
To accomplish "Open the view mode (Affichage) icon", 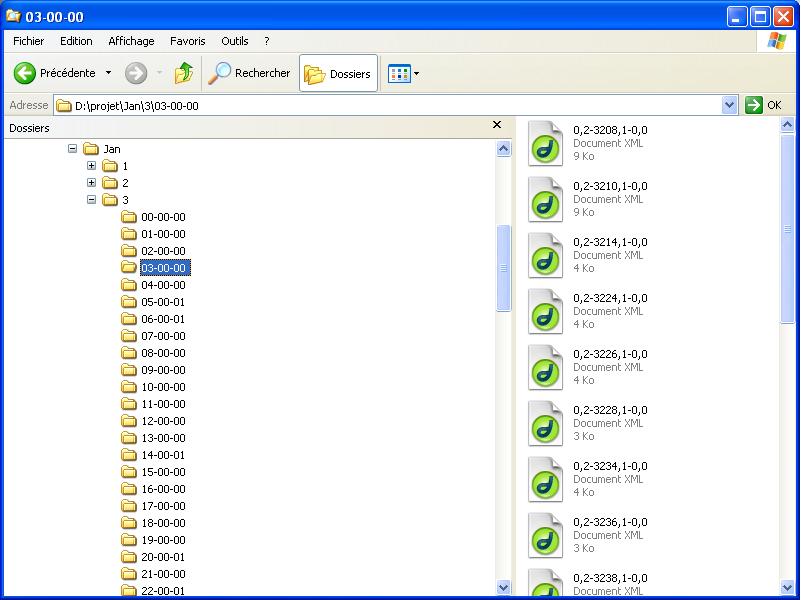I will coord(399,74).
